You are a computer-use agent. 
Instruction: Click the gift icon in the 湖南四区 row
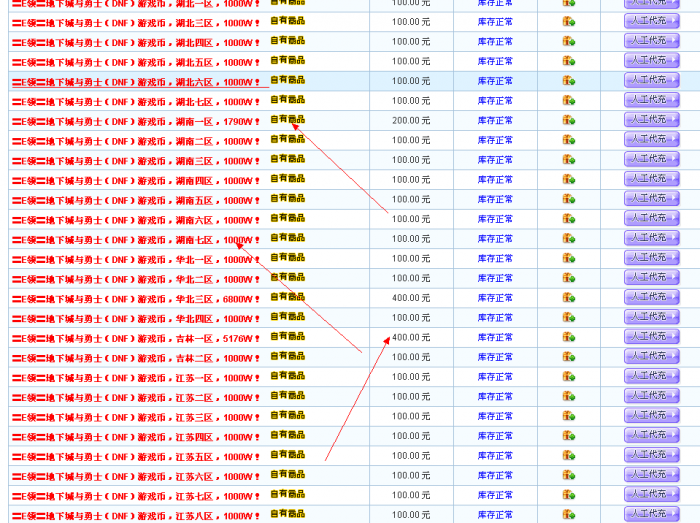click(x=568, y=179)
